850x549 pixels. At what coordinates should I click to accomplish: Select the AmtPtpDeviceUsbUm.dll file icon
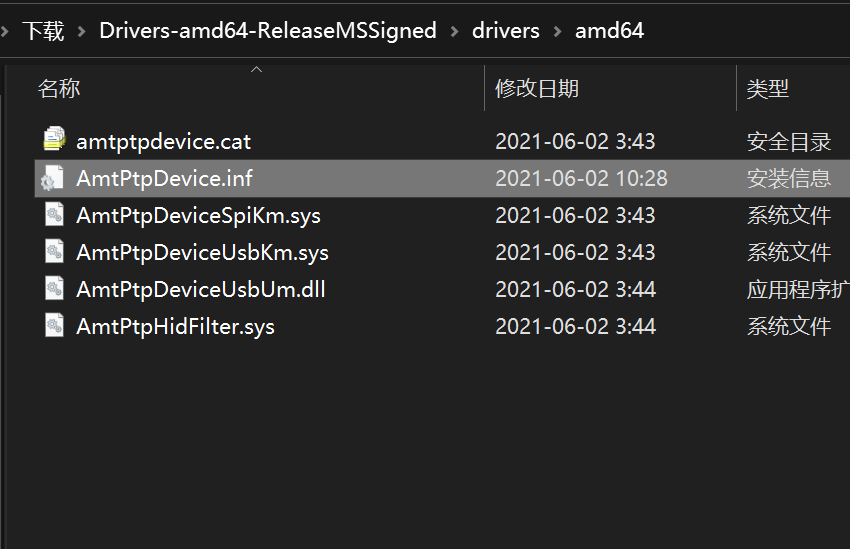click(54, 289)
